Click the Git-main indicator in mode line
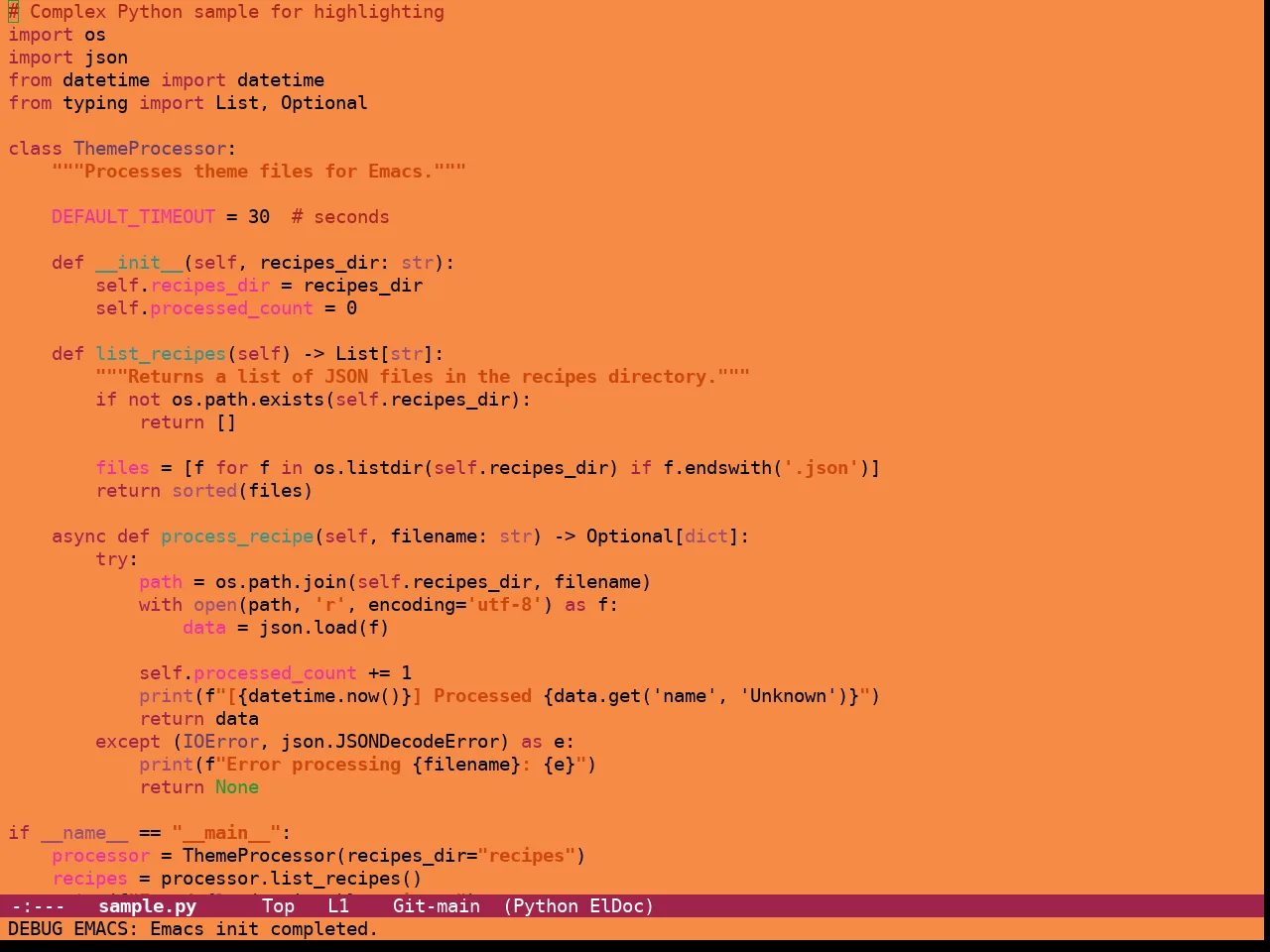Screen dimensions: 1270x952 click(437, 906)
